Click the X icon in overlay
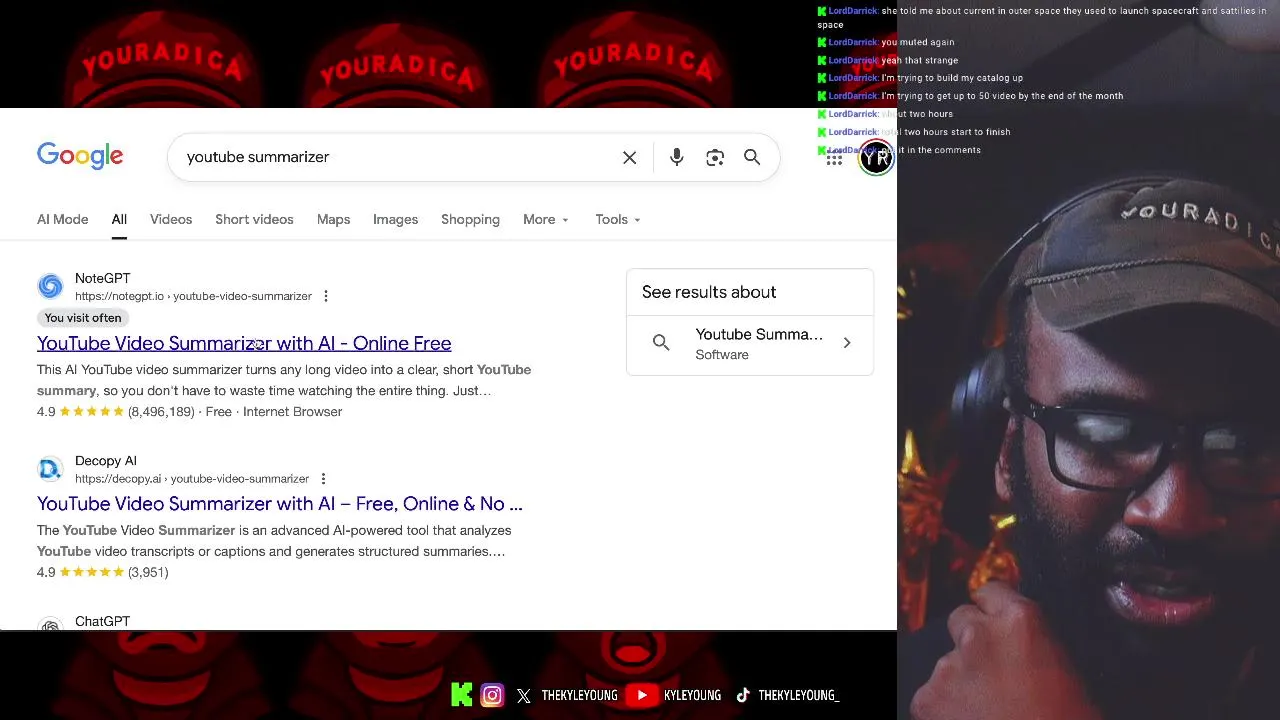 point(524,696)
